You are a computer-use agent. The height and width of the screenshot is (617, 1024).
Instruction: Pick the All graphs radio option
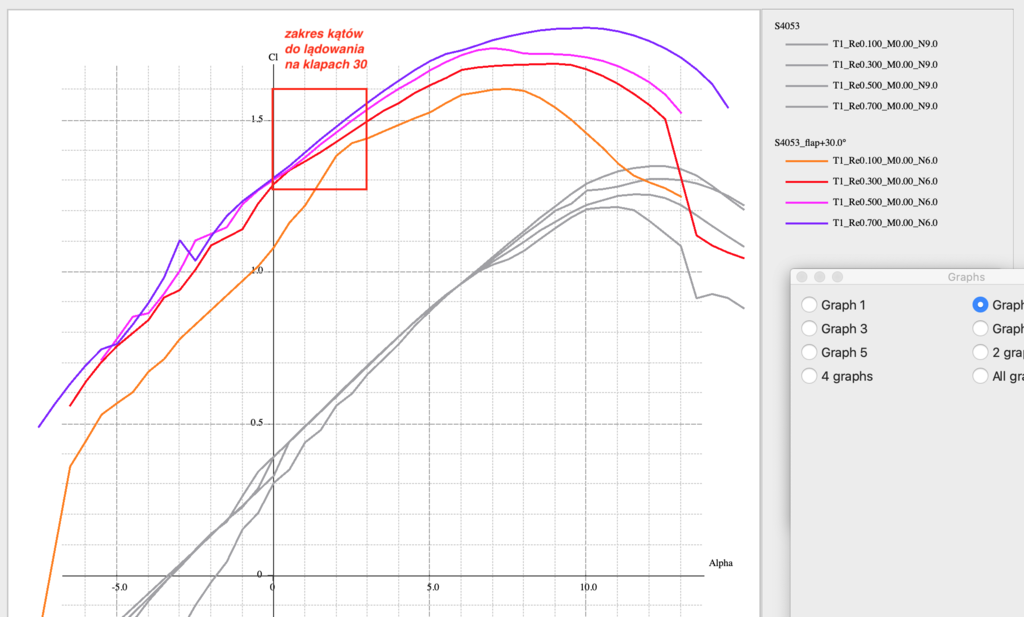click(x=981, y=377)
